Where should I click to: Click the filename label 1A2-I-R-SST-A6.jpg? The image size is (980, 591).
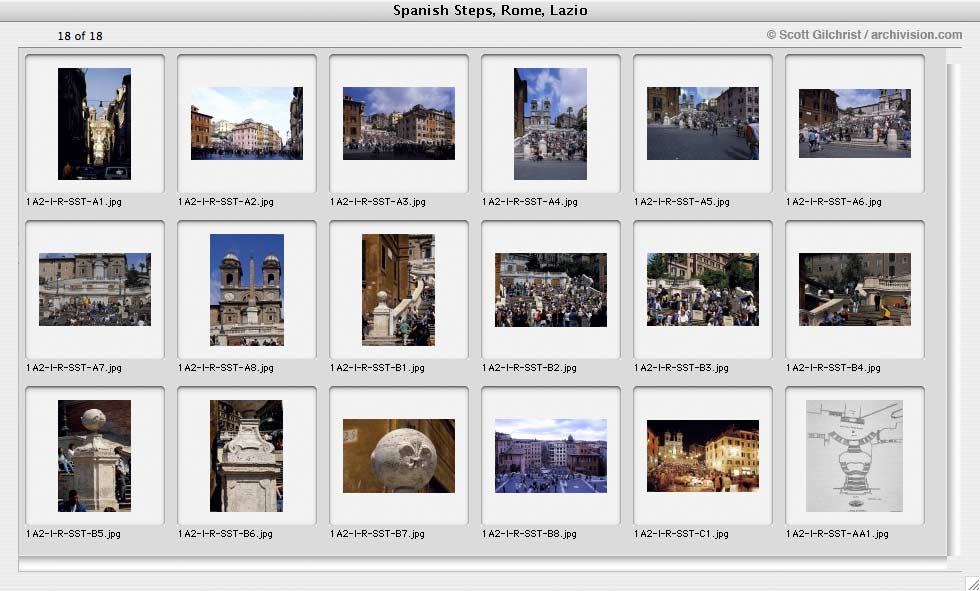[833, 202]
